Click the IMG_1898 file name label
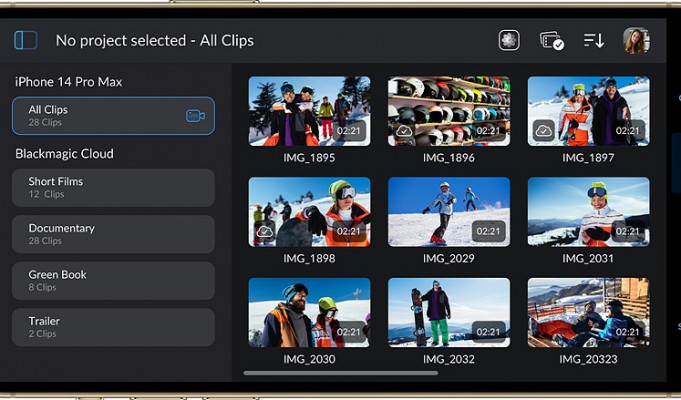This screenshot has height=400, width=681. tap(309, 258)
